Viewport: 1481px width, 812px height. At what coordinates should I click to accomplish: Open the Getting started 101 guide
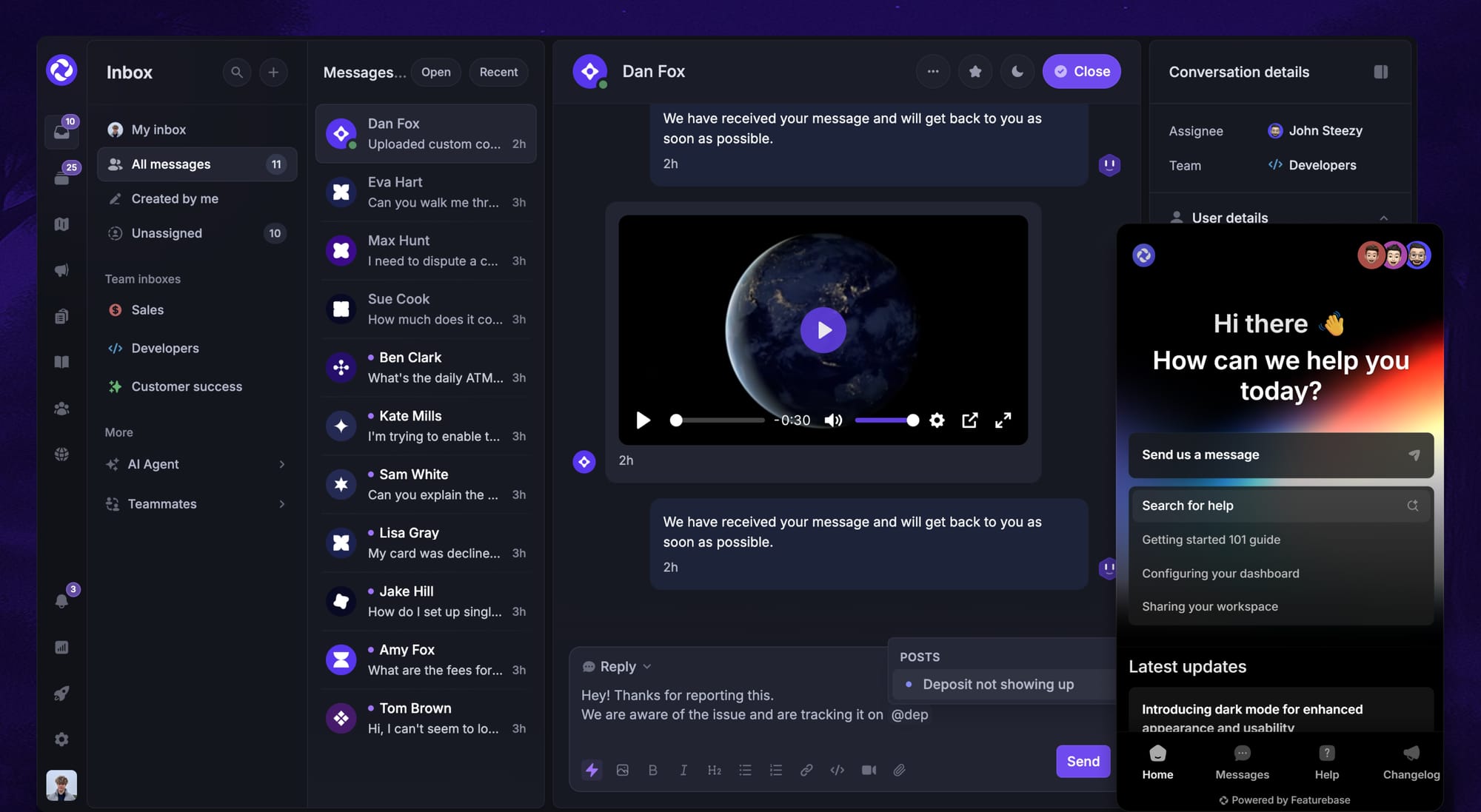pyautogui.click(x=1211, y=540)
